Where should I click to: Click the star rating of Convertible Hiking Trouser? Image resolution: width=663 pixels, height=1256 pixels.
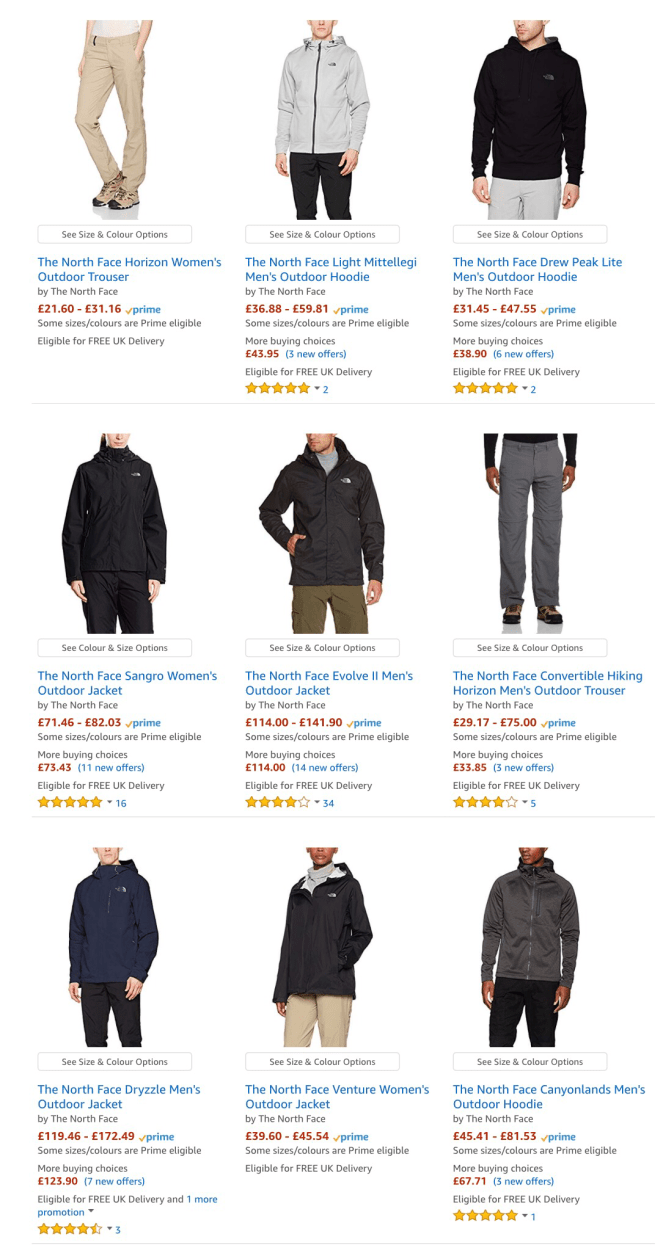pyautogui.click(x=485, y=803)
